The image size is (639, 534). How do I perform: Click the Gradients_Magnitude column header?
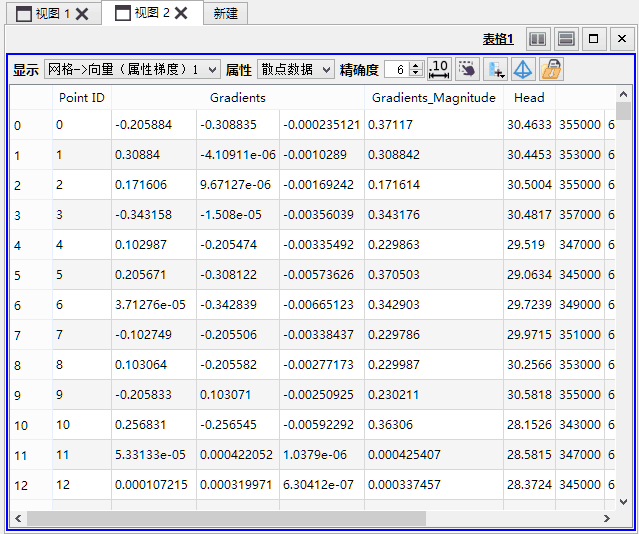coord(433,98)
